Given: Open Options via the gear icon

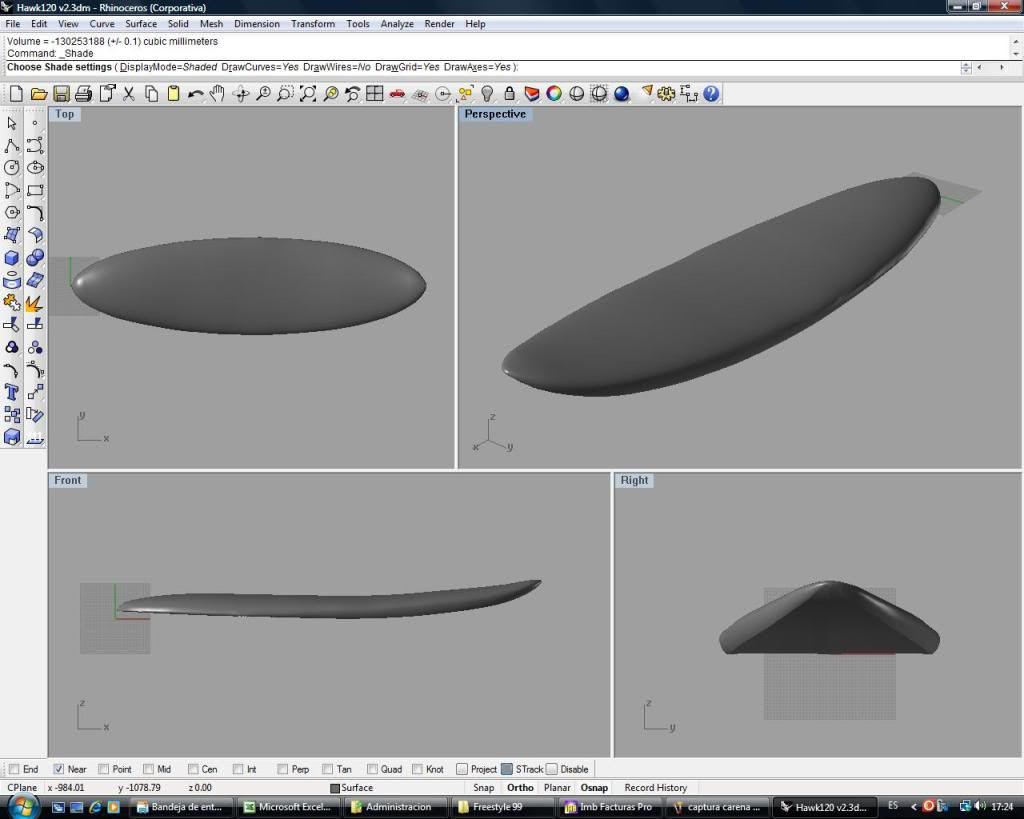Looking at the screenshot, I should 666,94.
